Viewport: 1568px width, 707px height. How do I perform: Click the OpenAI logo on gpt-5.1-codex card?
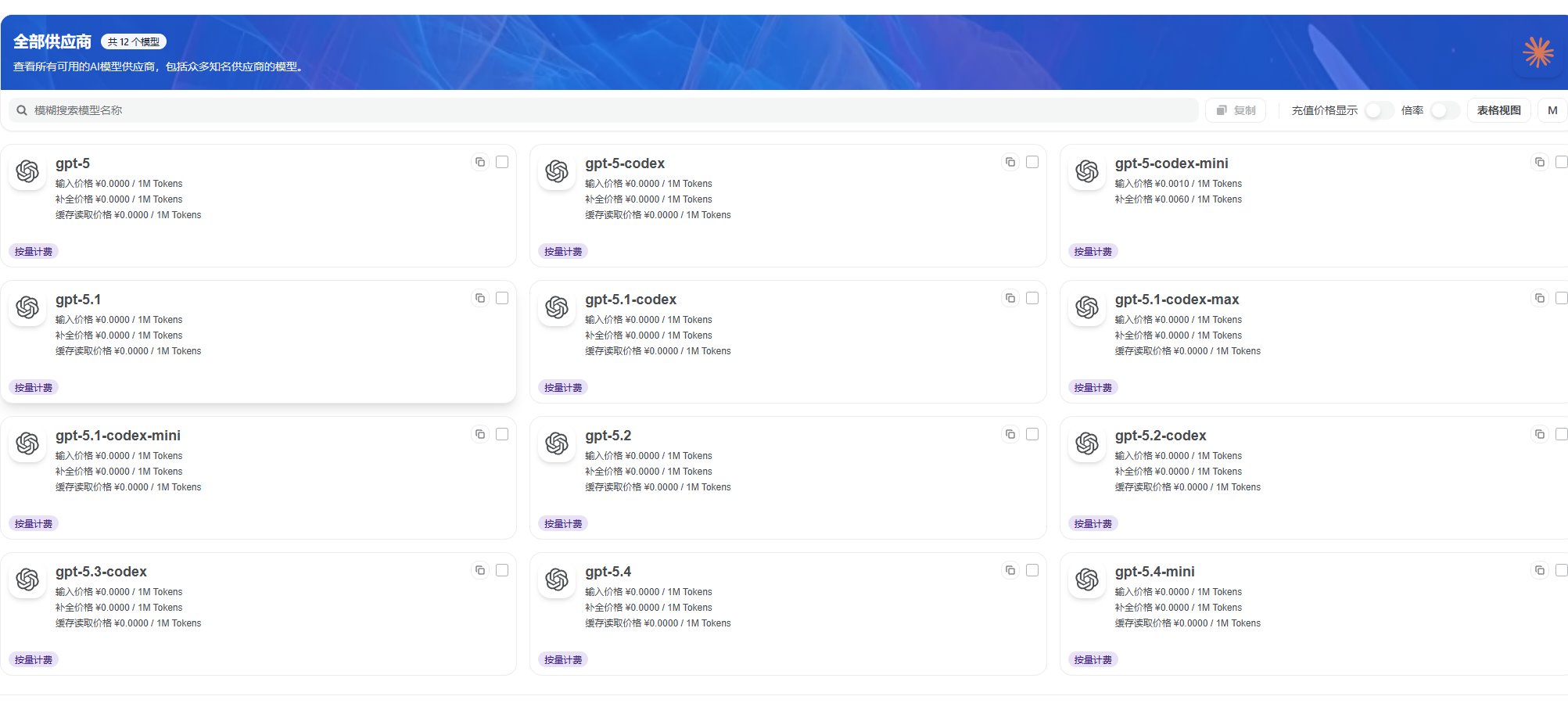pos(557,307)
